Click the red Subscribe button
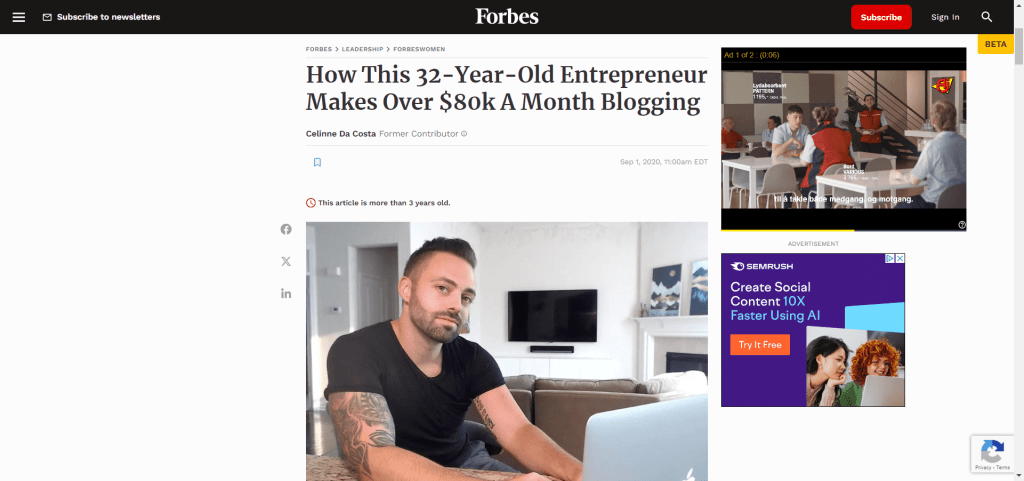1024x481 pixels. [x=881, y=17]
